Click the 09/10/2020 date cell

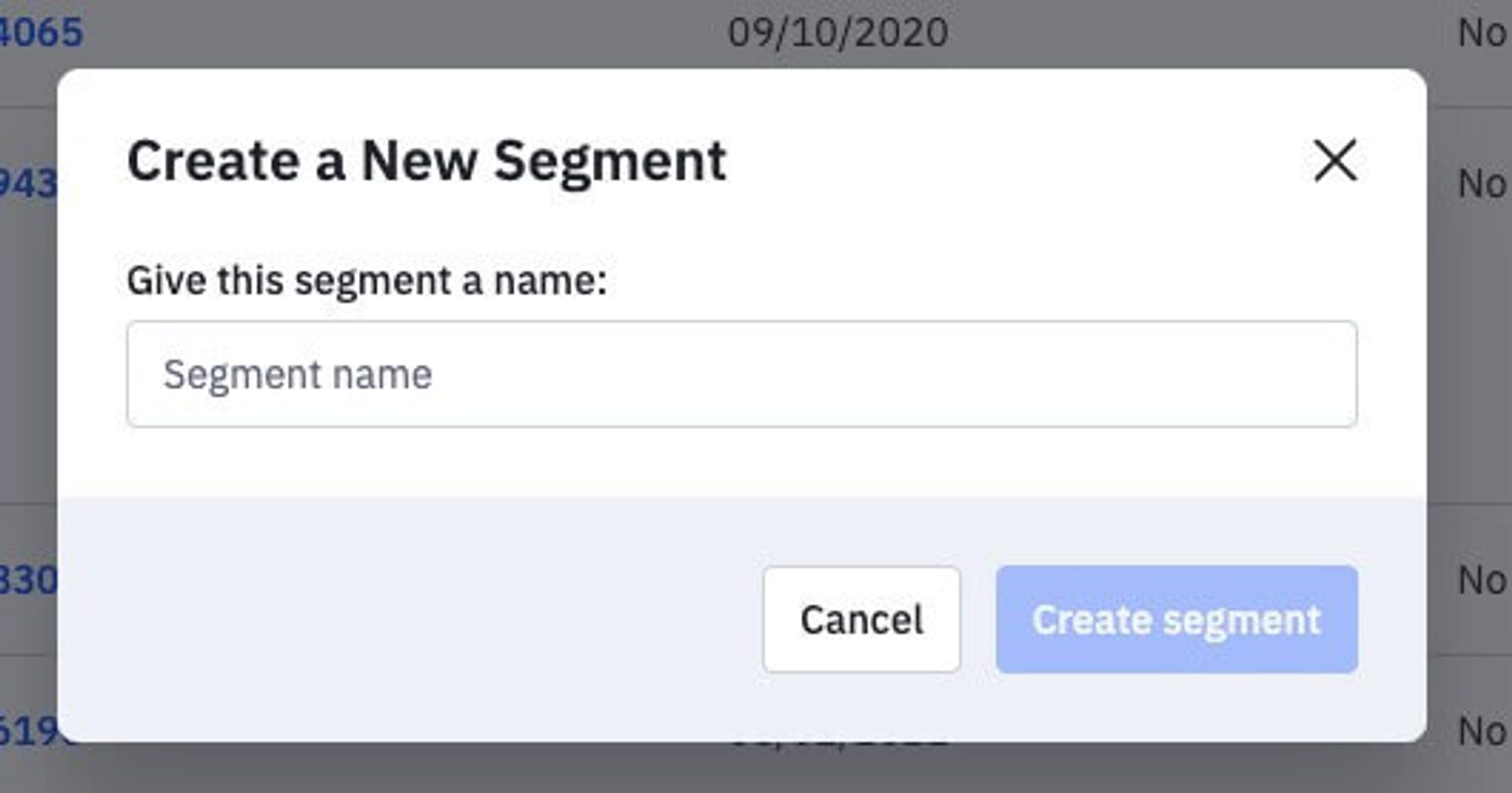838,32
